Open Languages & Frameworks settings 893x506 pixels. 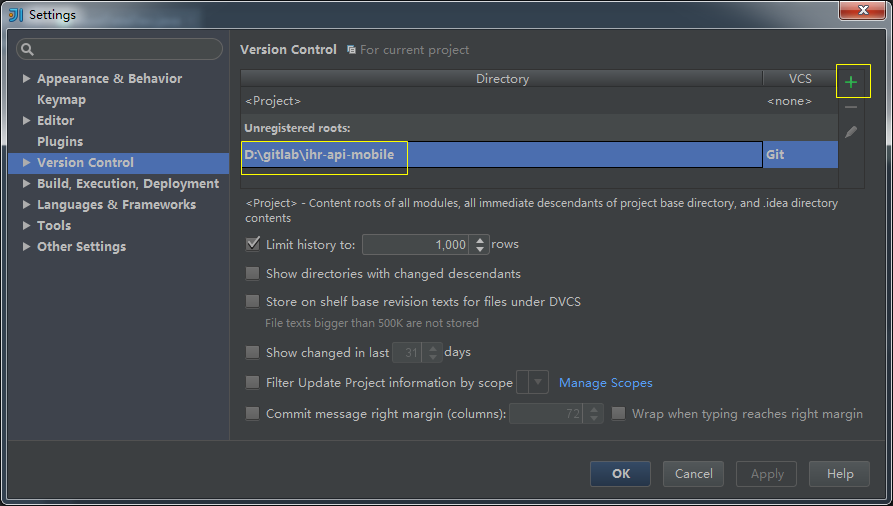click(116, 204)
